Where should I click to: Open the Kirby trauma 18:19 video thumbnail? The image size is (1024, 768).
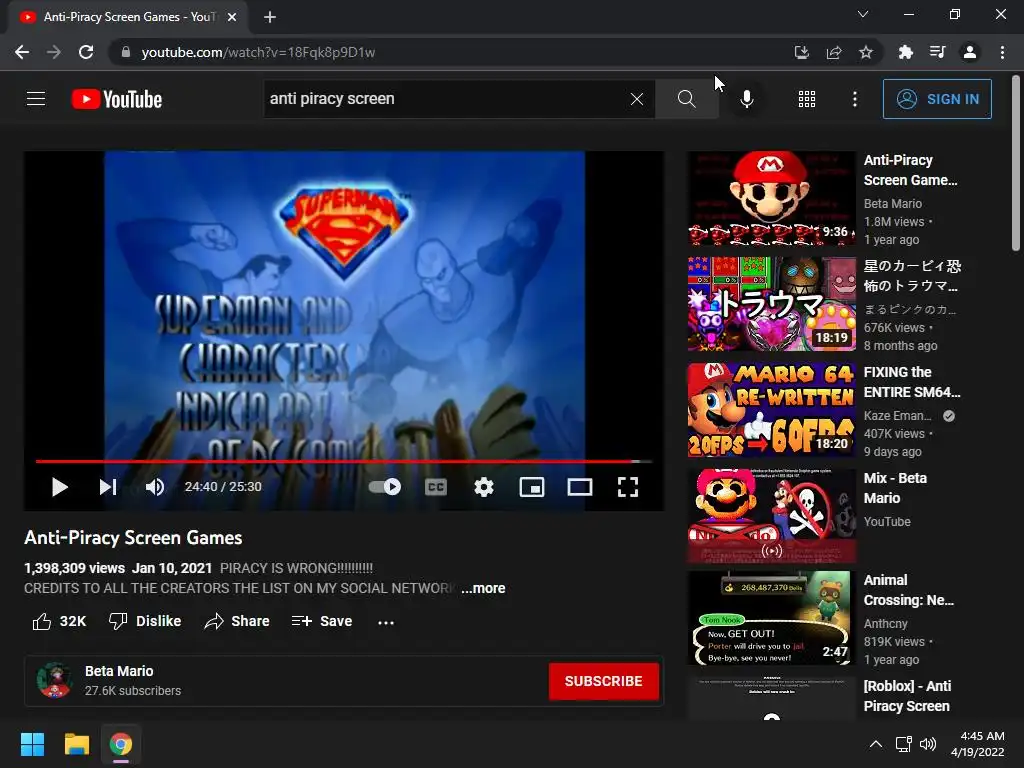(x=771, y=304)
